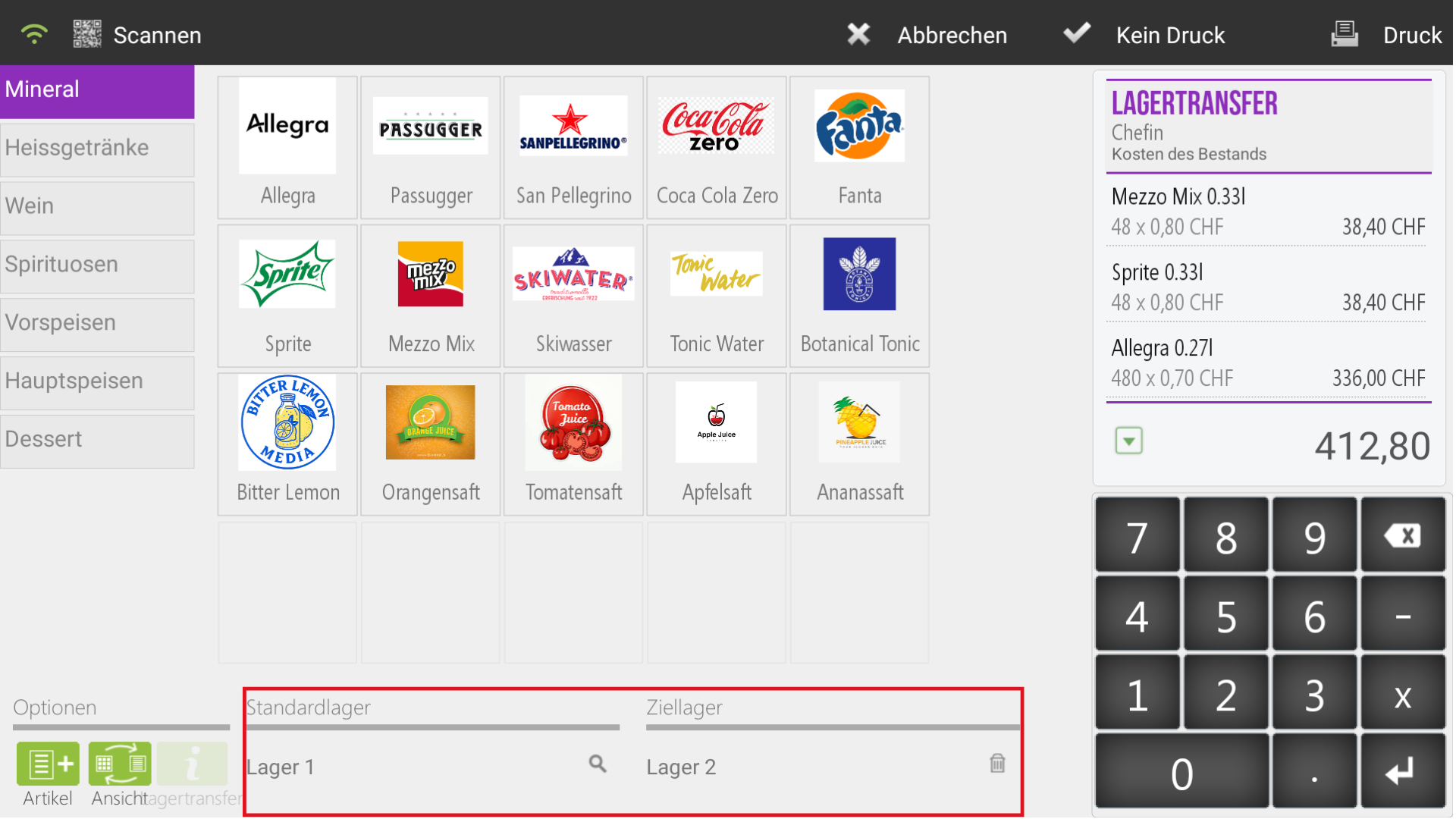The image size is (1456, 819).
Task: Add San Pellegrino to the transfer
Action: 573,147
